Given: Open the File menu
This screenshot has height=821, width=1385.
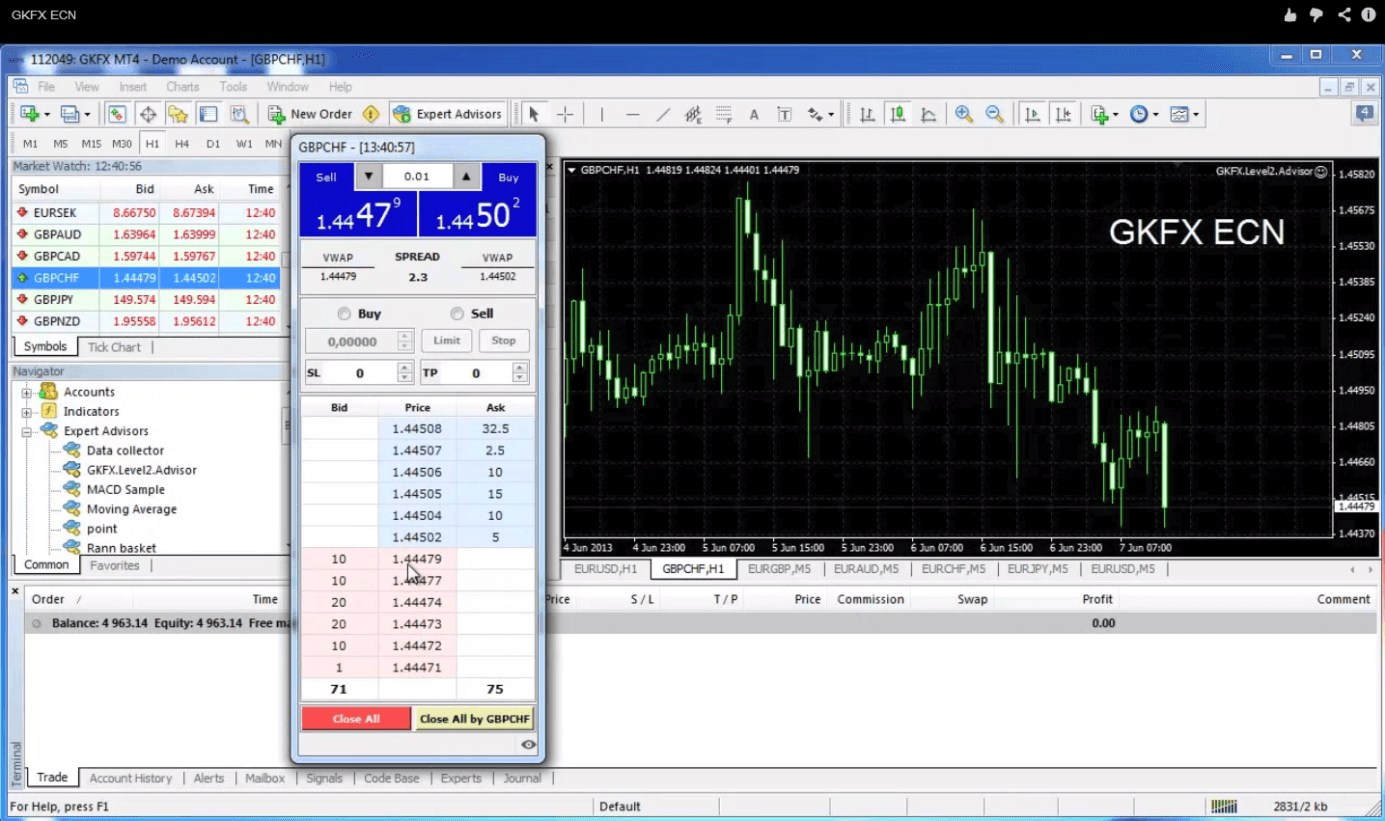Looking at the screenshot, I should click(46, 87).
